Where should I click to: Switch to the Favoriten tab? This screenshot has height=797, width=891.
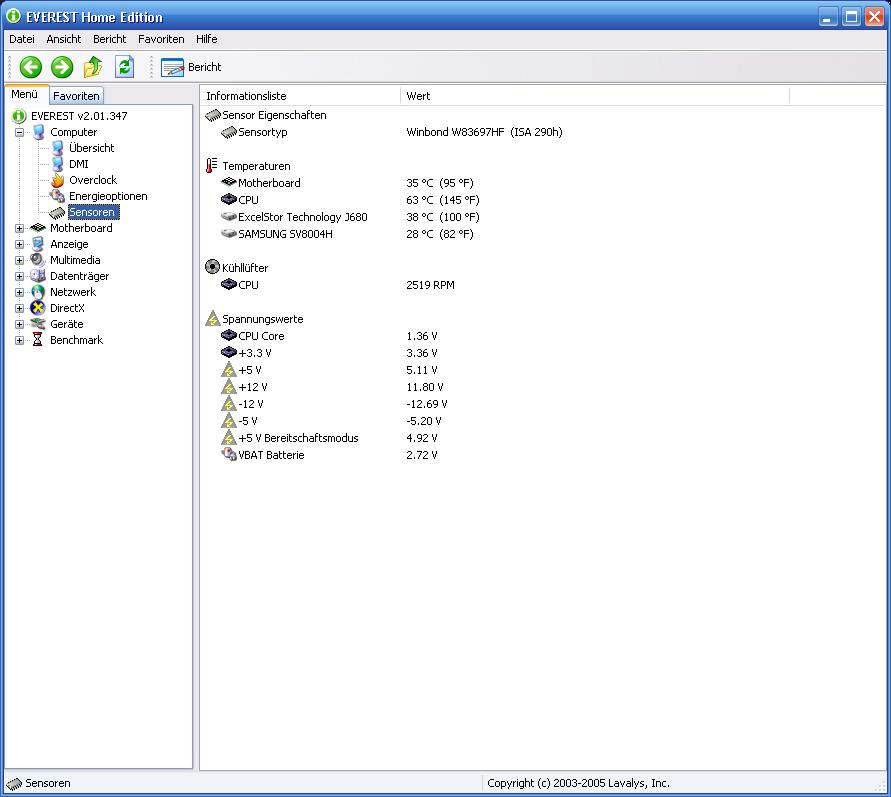tap(76, 96)
